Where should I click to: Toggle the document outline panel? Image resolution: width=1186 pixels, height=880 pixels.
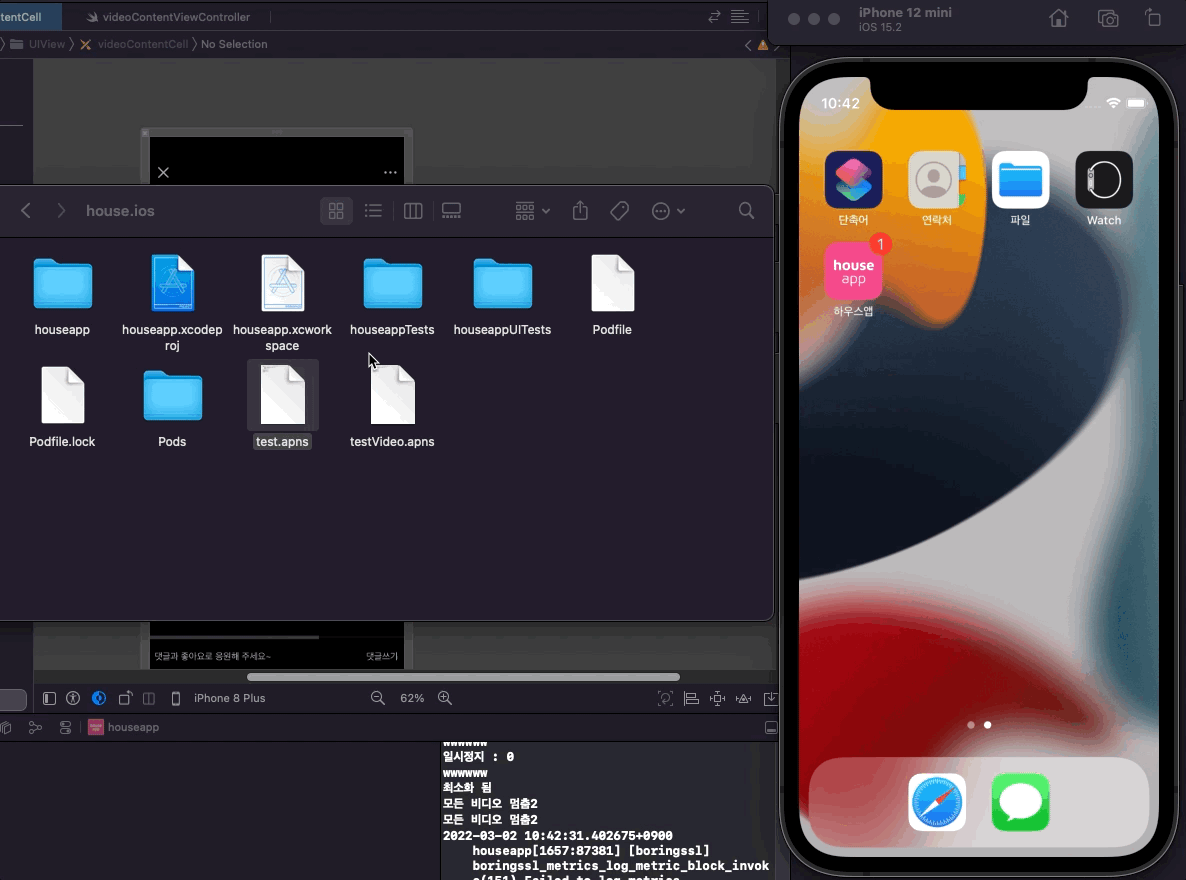pos(49,698)
